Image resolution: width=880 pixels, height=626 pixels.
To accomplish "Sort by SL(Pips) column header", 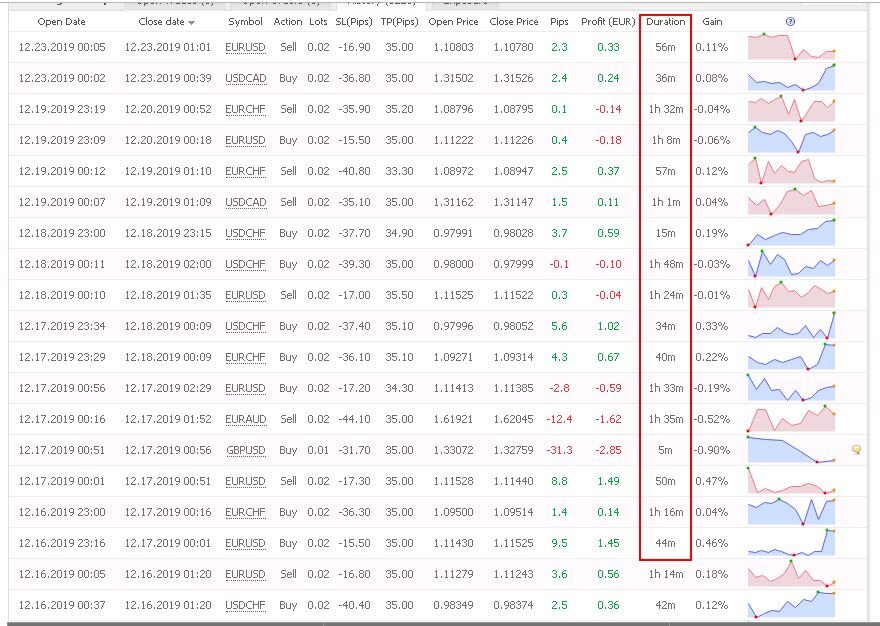I will [x=354, y=22].
